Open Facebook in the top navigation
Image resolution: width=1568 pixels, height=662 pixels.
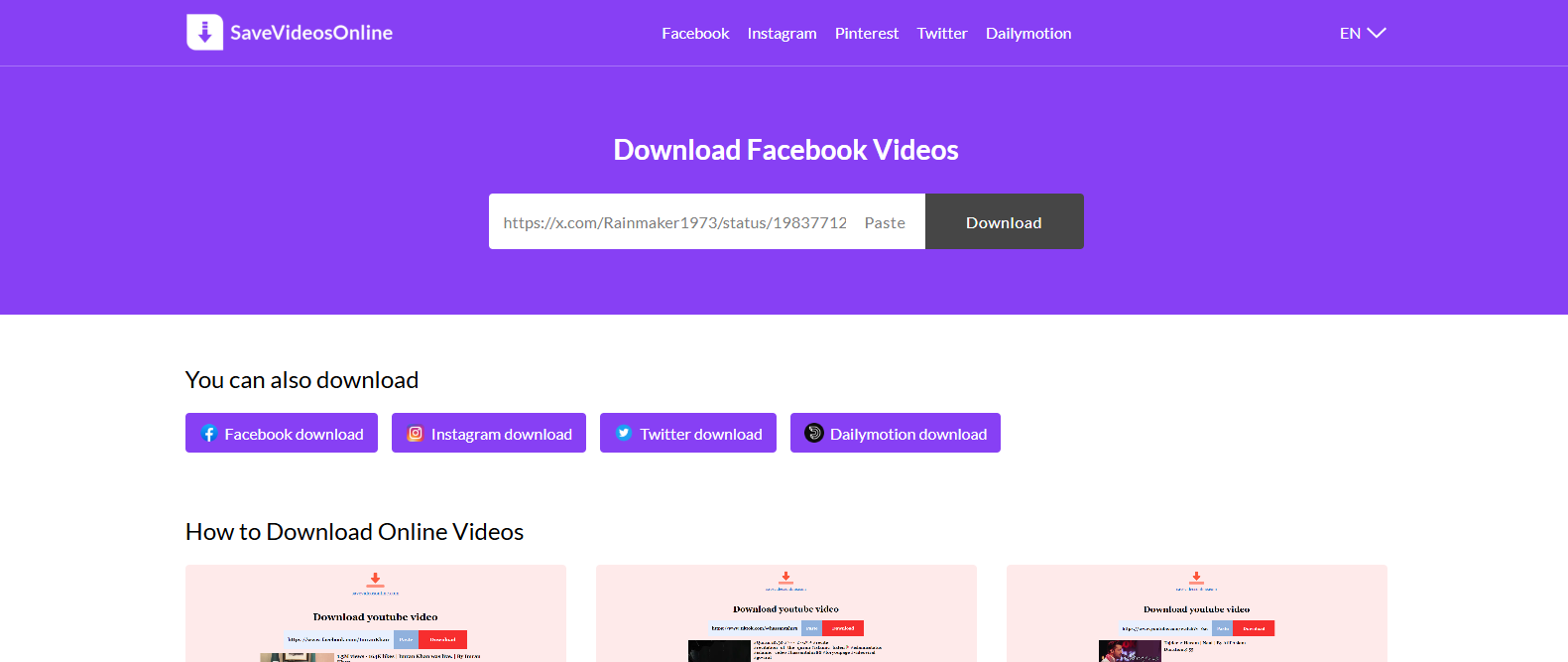click(695, 33)
